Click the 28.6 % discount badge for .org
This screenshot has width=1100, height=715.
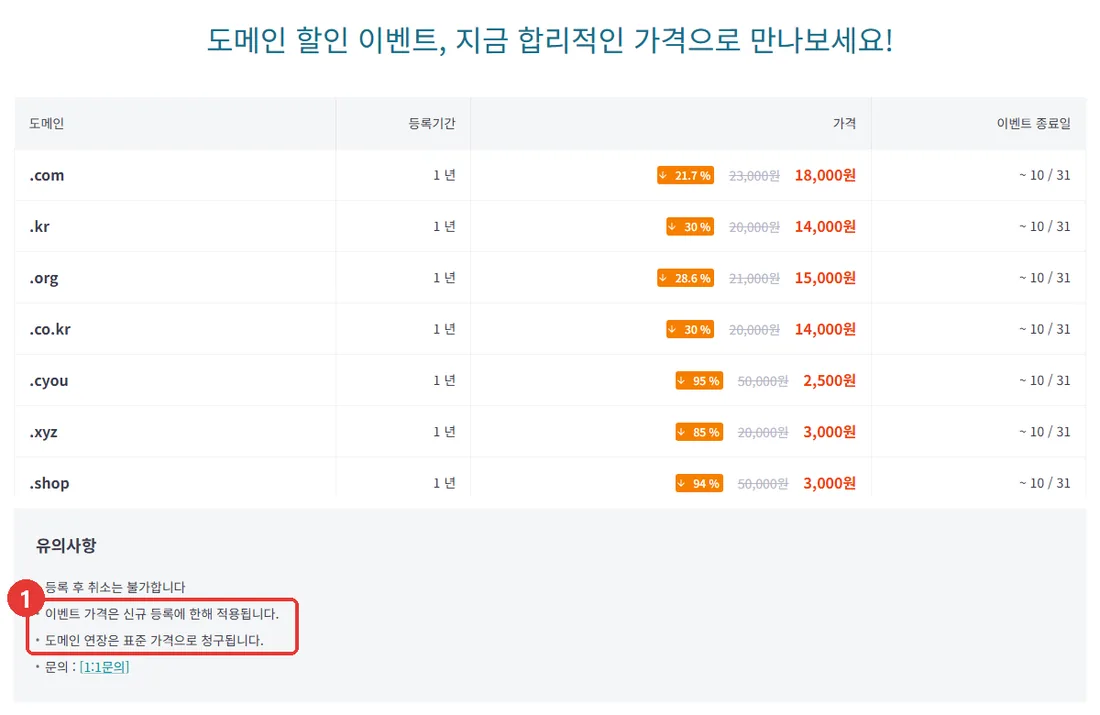(685, 278)
